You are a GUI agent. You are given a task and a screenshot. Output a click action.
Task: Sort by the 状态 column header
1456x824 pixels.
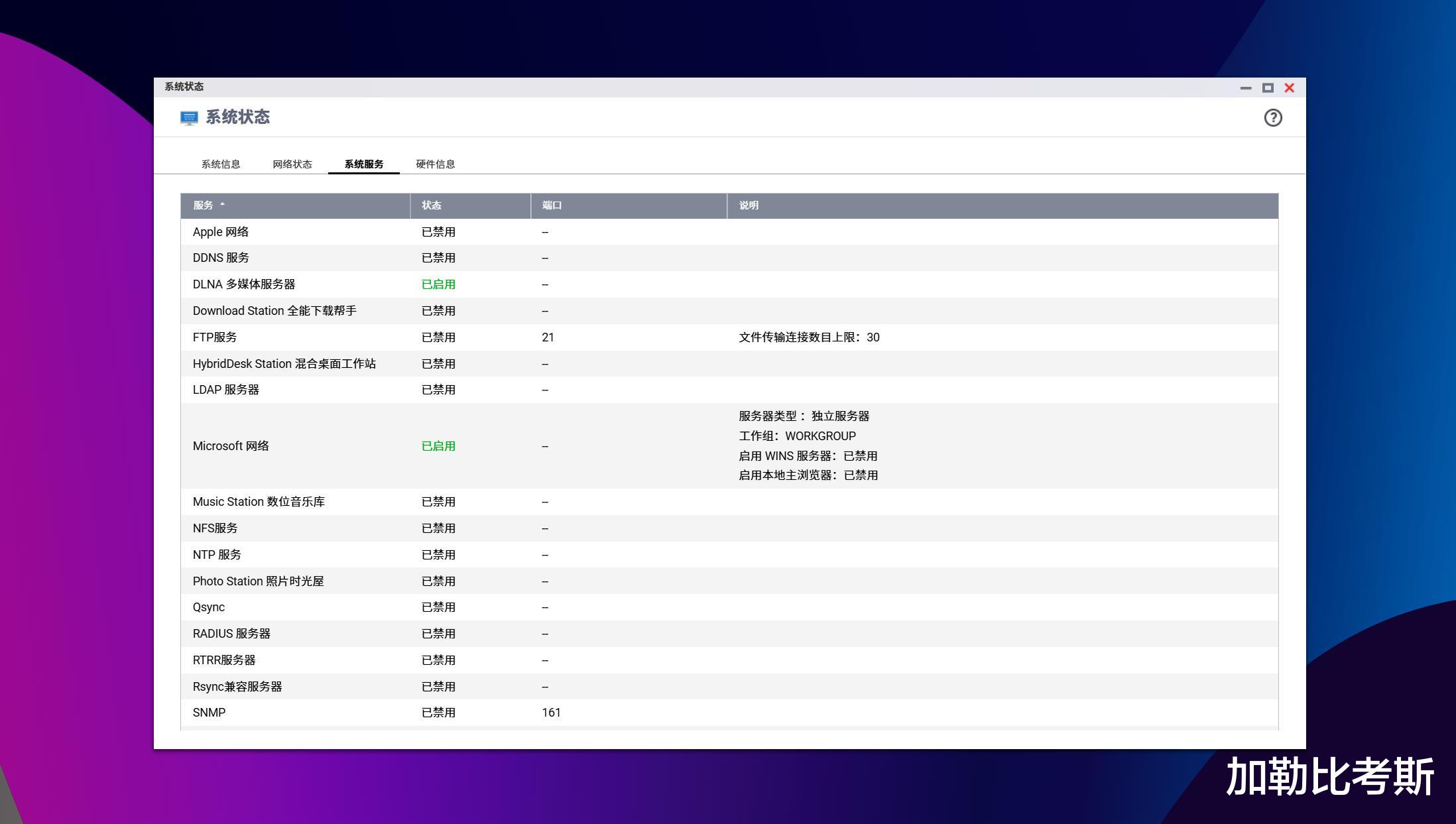pos(432,206)
